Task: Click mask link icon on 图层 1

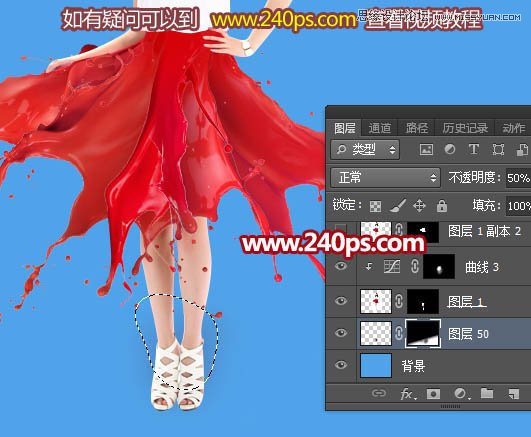Action: 399,301
